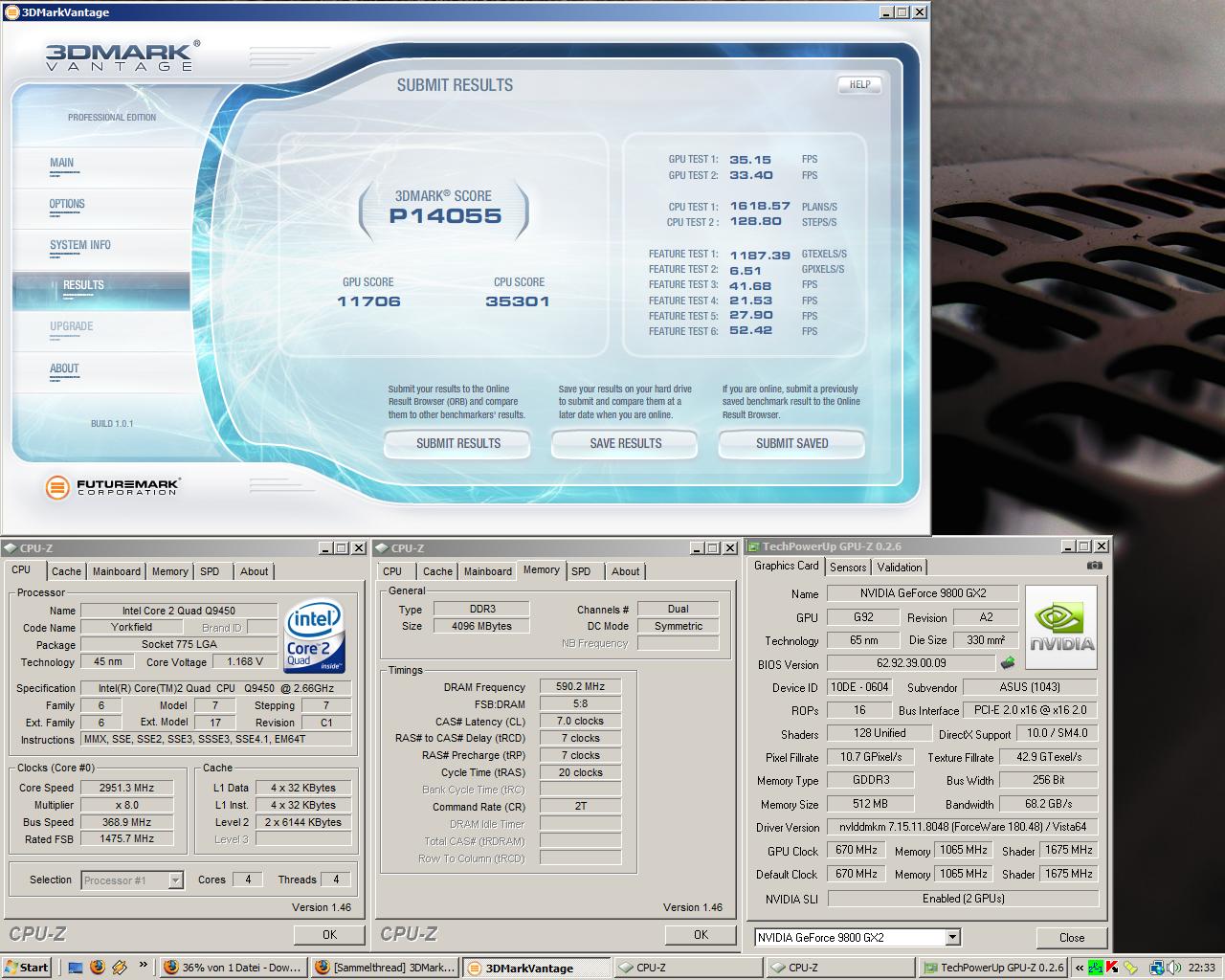Click the third quick launch icon
Image resolution: width=1225 pixels, height=980 pixels.
click(x=119, y=968)
